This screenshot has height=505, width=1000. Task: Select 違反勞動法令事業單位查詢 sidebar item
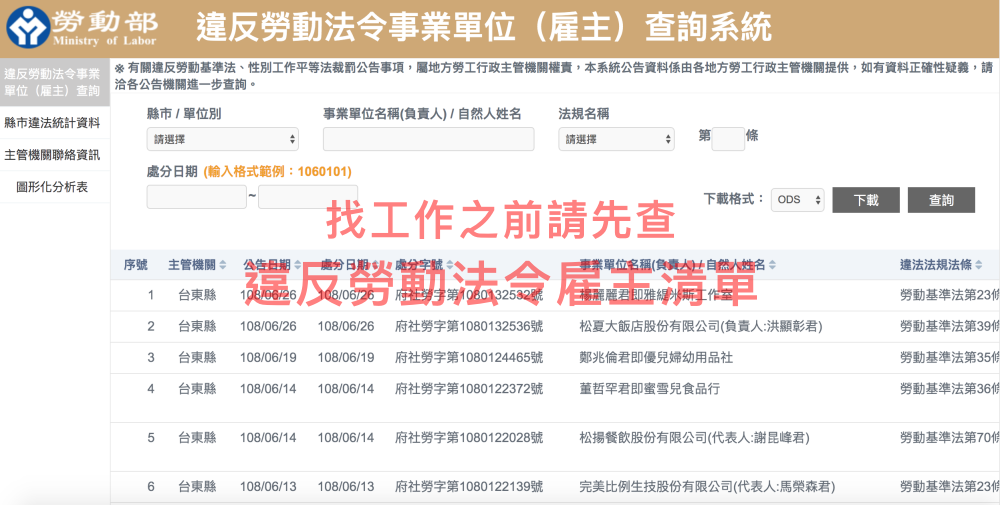tap(52, 82)
